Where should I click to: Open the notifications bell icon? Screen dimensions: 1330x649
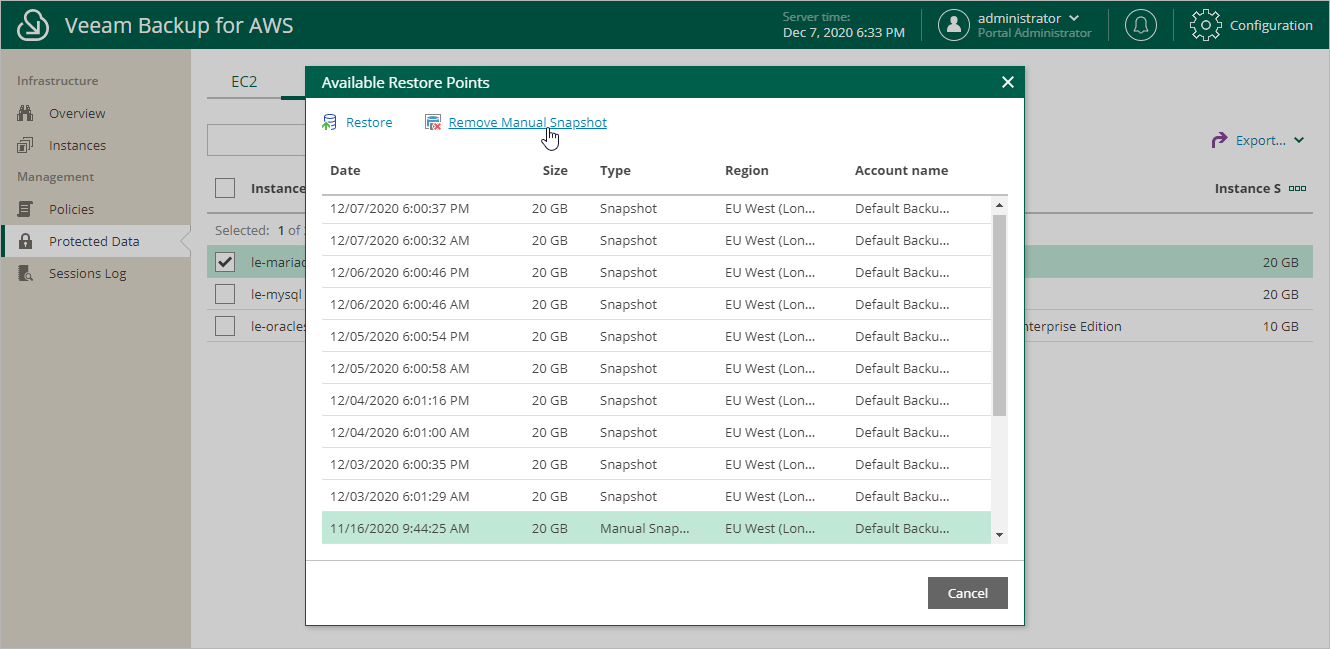click(x=1141, y=25)
